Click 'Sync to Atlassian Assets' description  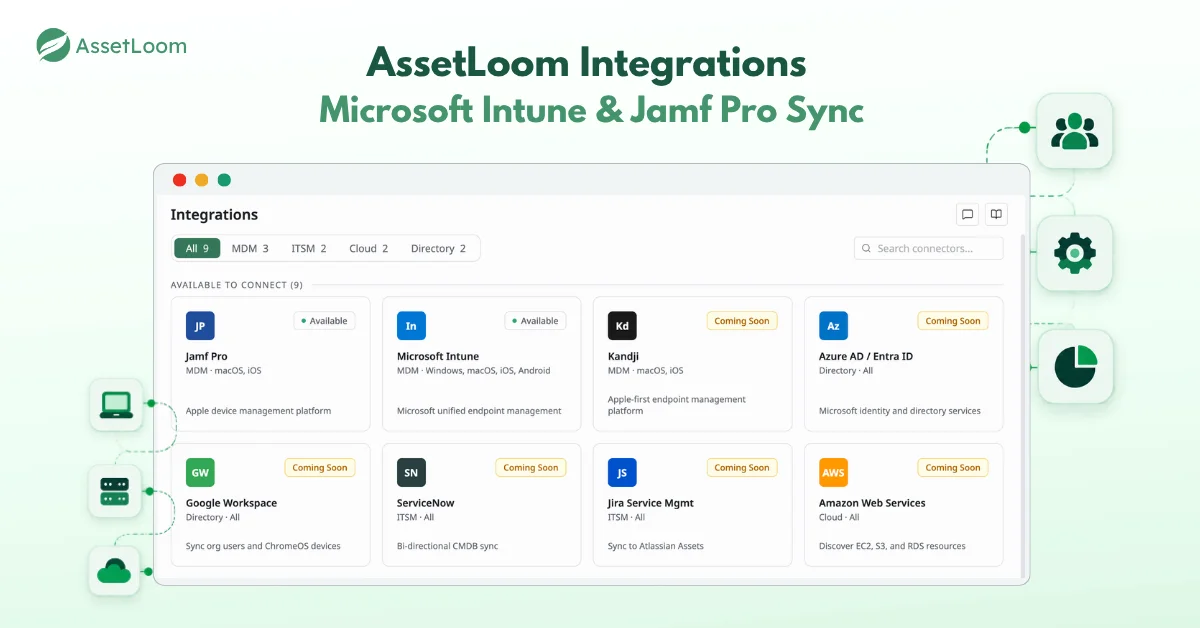(x=656, y=546)
